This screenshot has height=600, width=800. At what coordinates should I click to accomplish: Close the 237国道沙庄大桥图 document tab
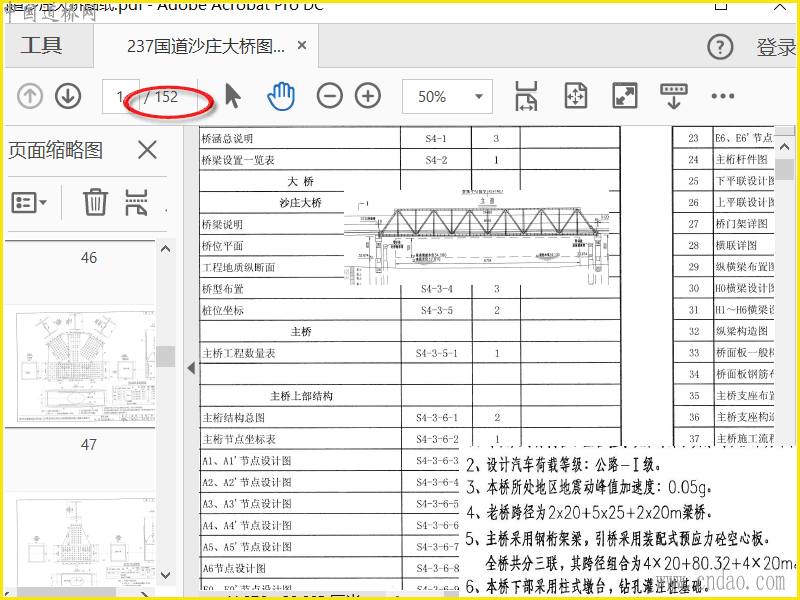[302, 45]
